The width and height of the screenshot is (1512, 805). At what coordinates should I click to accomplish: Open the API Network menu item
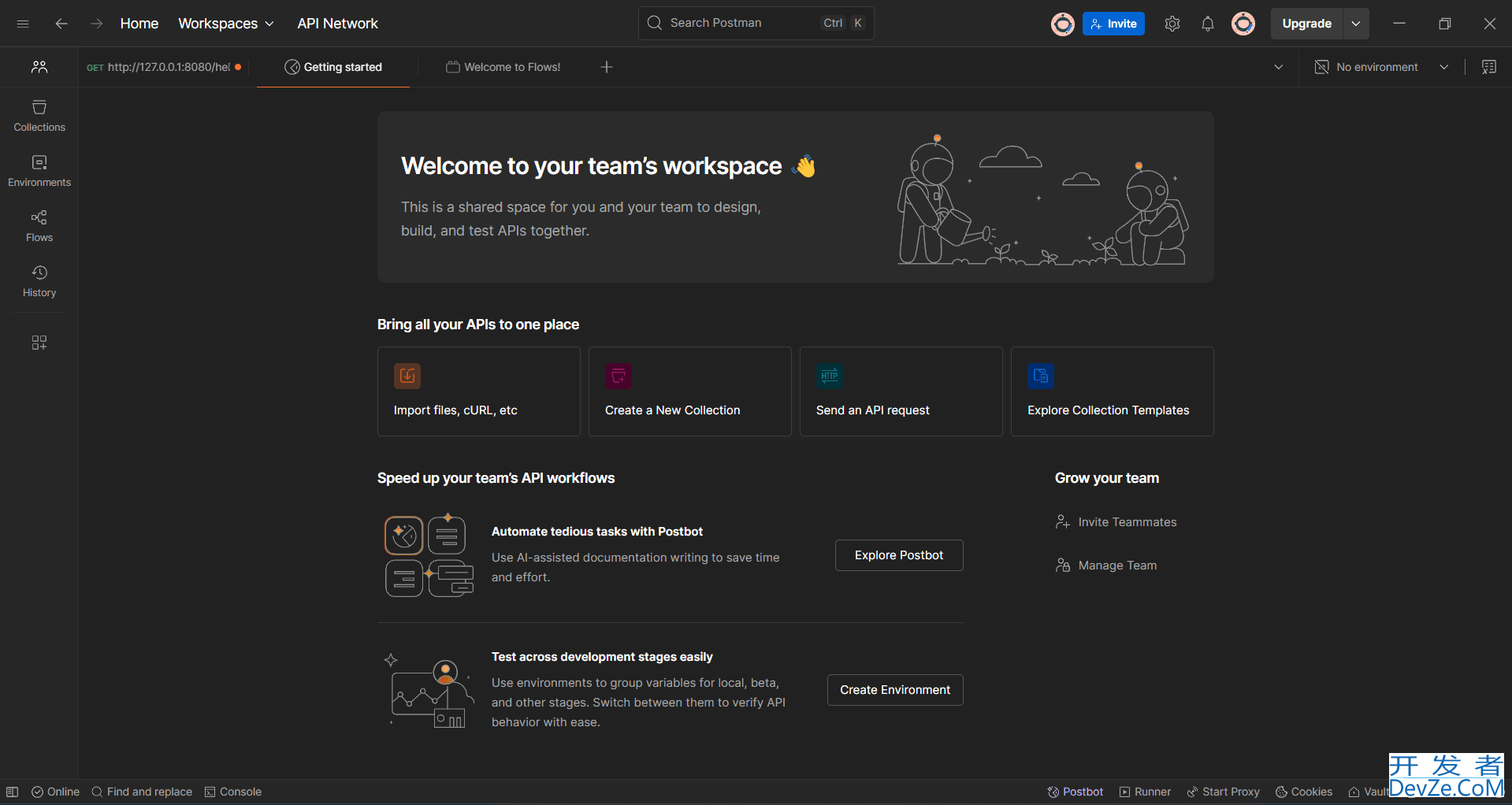tap(337, 24)
